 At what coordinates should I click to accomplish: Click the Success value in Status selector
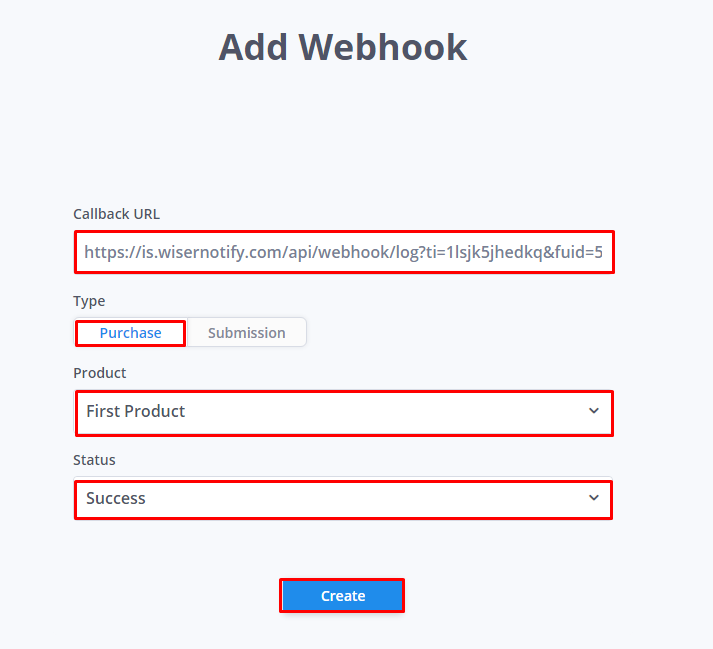pyautogui.click(x=116, y=498)
